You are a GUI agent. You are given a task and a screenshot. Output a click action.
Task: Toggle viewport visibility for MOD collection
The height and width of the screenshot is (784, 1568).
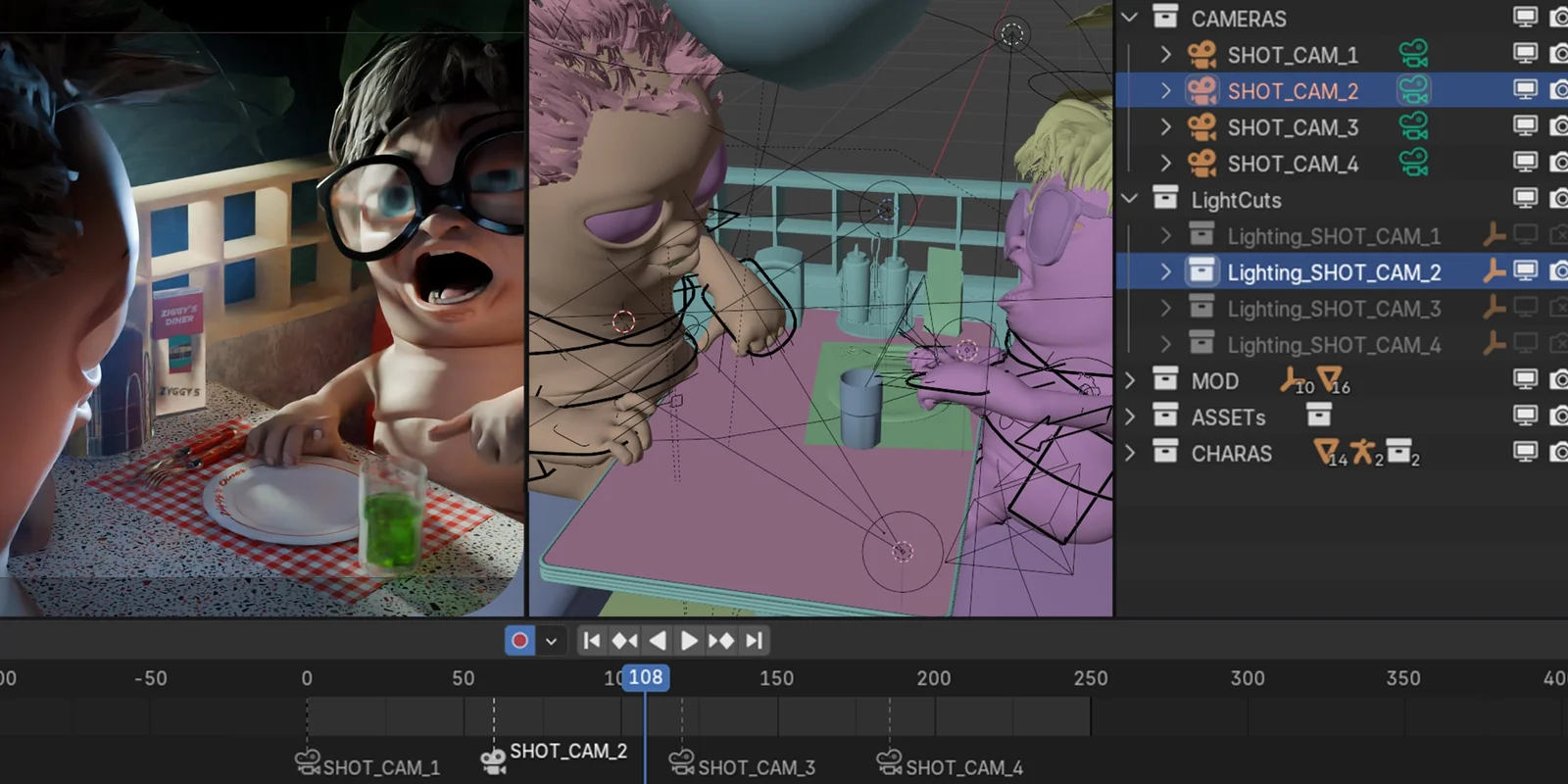(x=1525, y=379)
